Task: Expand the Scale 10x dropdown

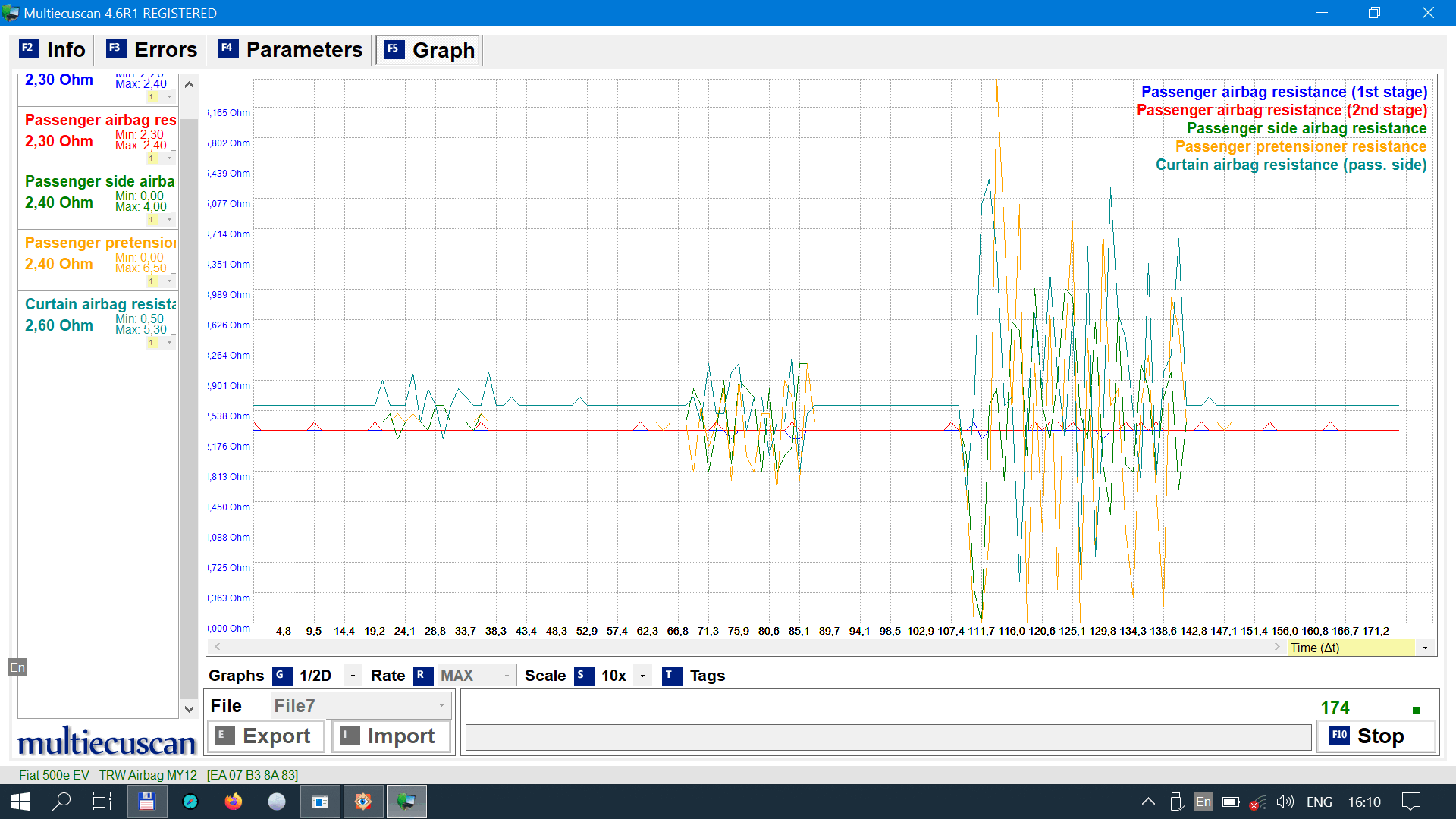Action: (x=642, y=676)
